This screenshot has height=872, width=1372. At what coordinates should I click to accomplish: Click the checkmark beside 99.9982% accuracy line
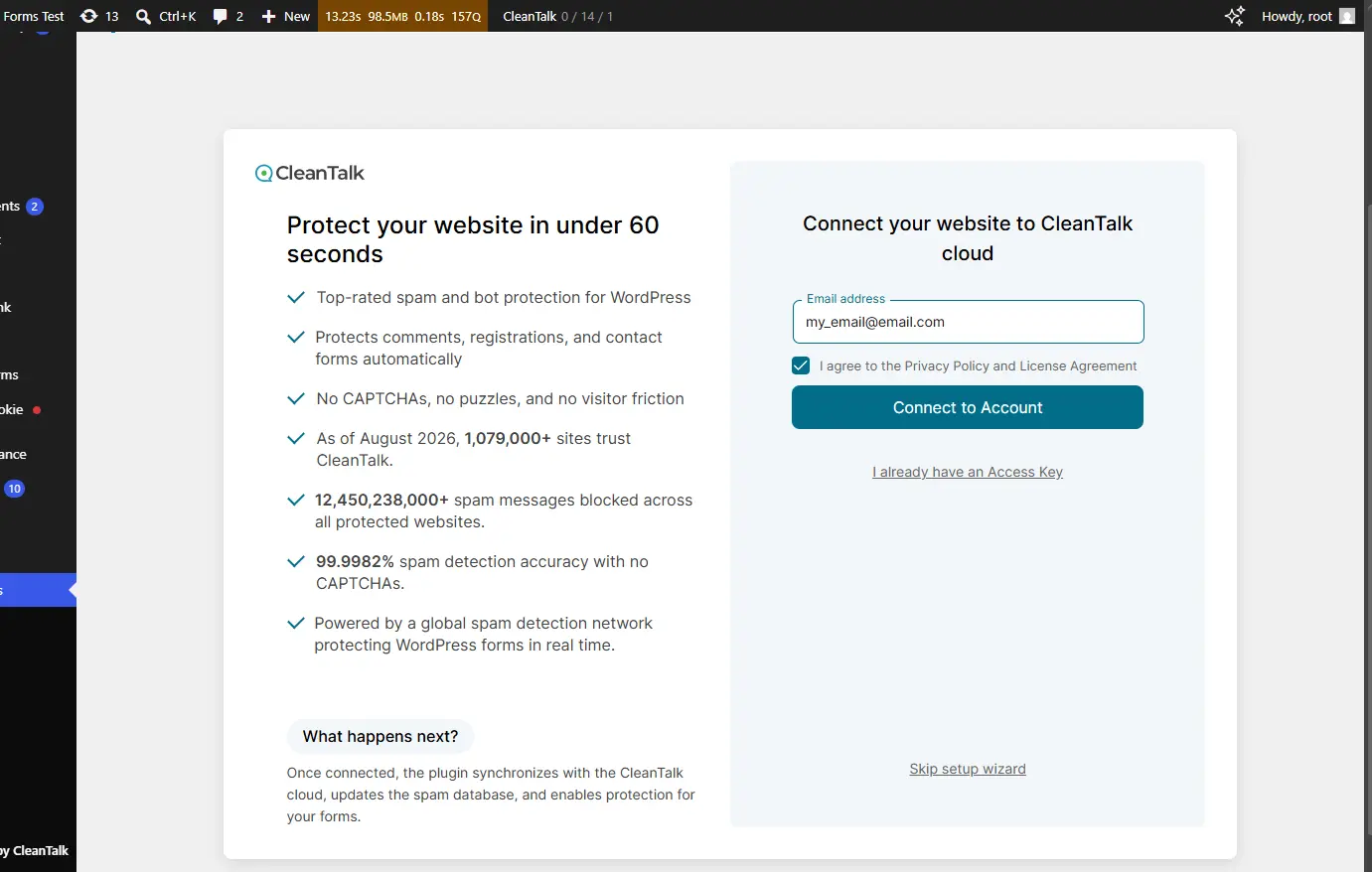click(x=296, y=561)
